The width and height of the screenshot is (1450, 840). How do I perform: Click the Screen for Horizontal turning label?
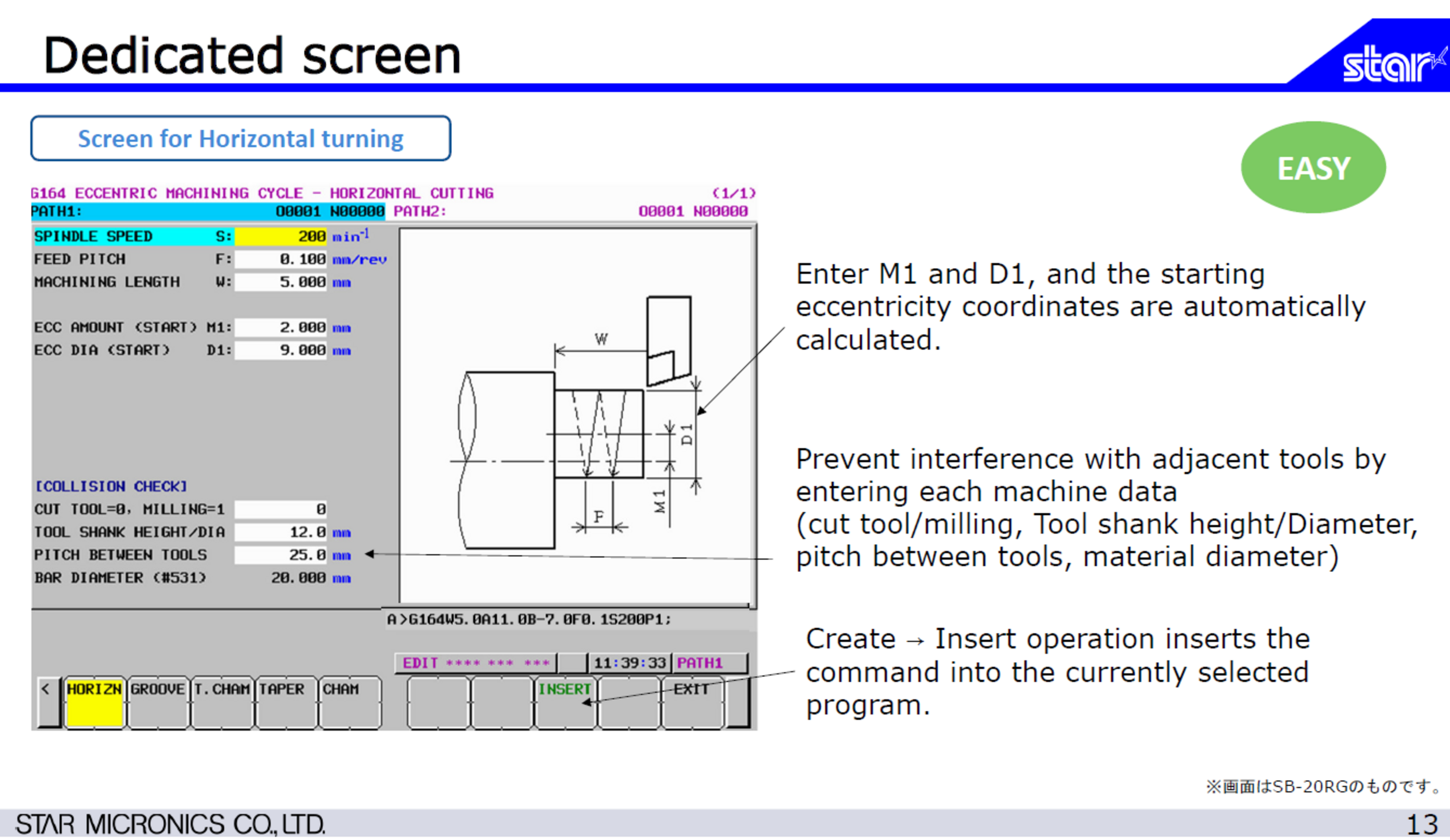240,139
